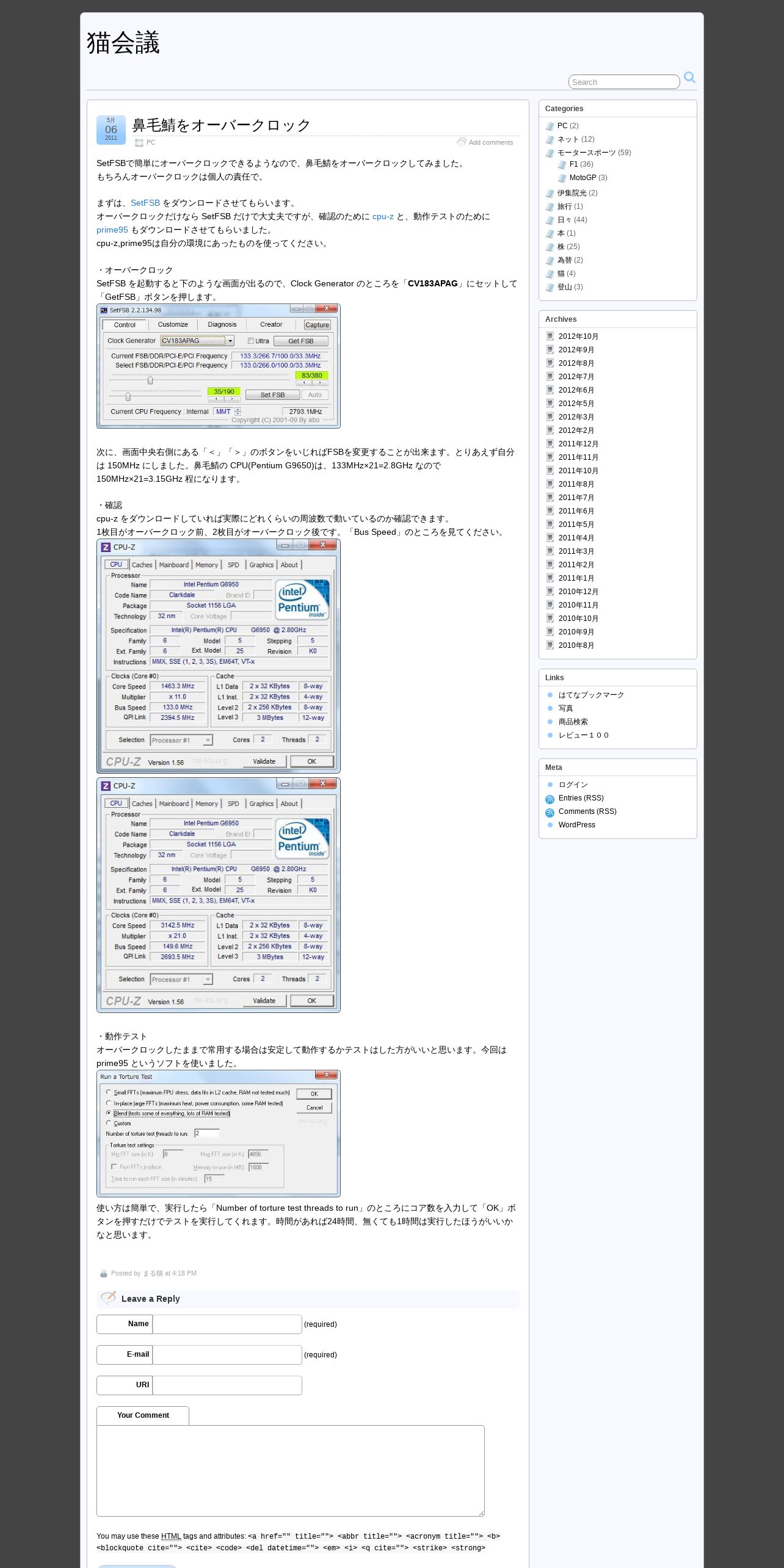Follow the cpu-z link in the article

[383, 216]
